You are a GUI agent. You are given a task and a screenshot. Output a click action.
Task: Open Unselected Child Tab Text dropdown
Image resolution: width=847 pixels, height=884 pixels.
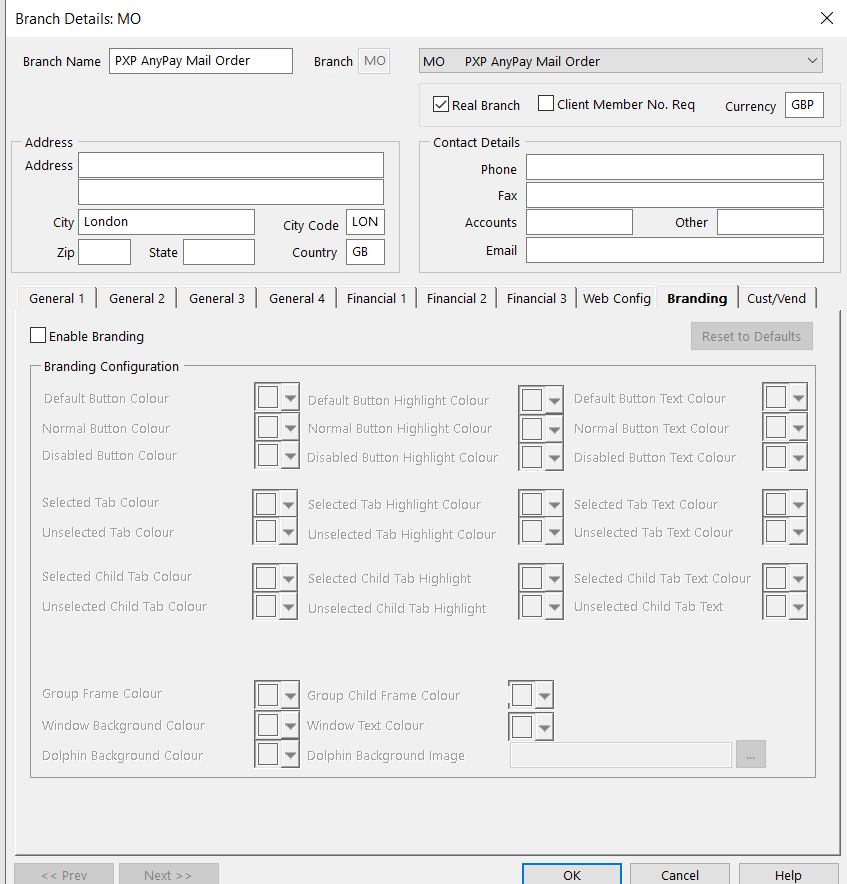(798, 607)
